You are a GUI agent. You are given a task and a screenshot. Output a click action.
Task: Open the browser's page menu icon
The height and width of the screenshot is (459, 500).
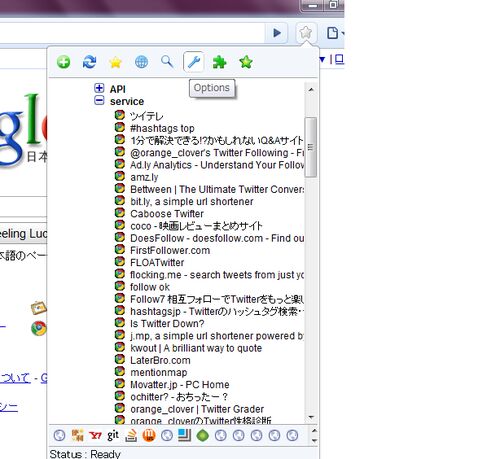333,33
